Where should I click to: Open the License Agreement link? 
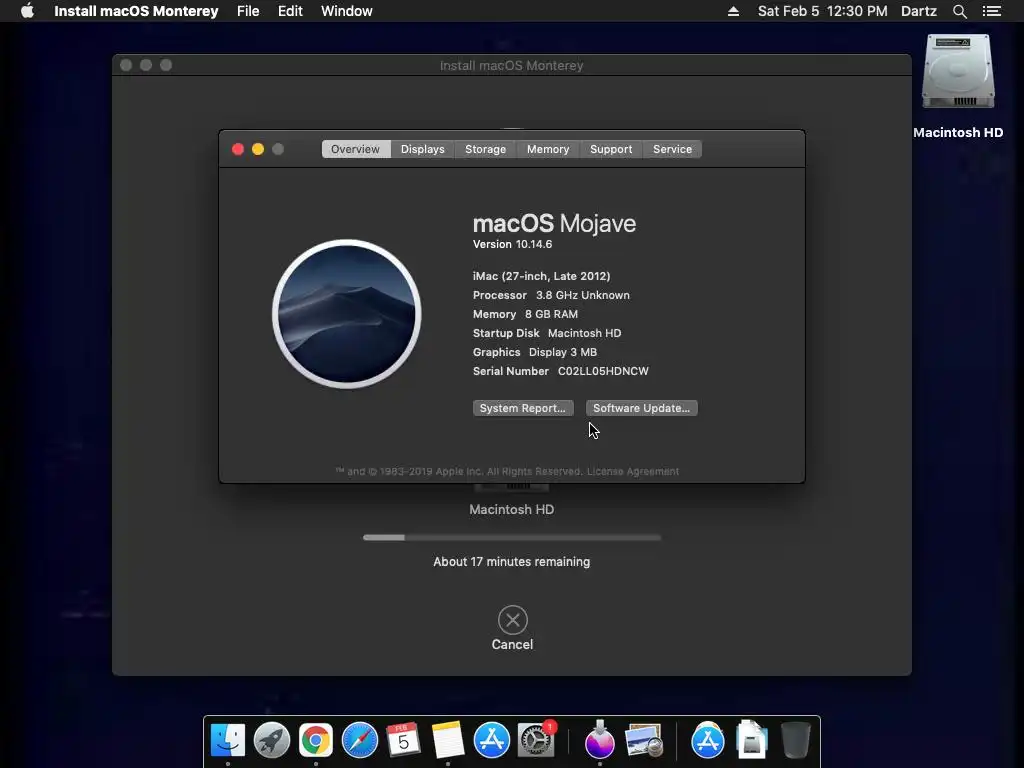click(x=633, y=472)
